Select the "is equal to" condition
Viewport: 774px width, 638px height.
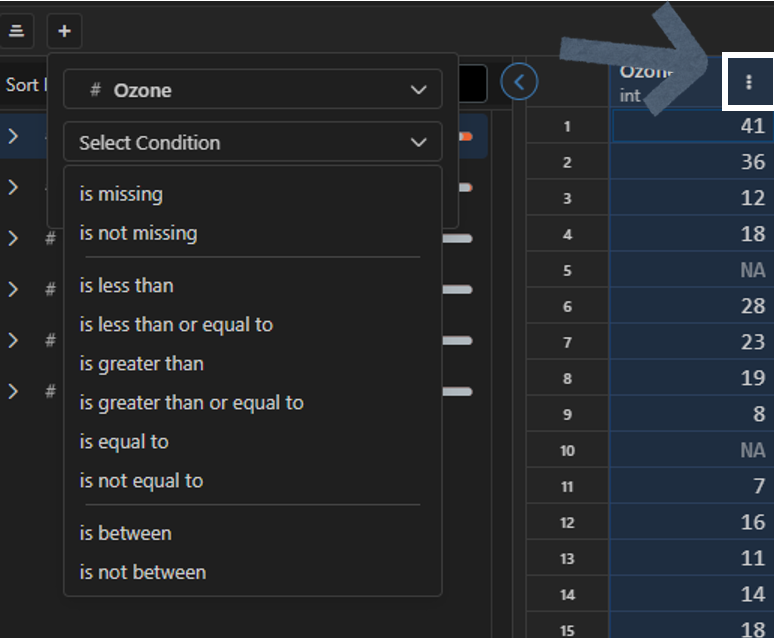pyautogui.click(x=124, y=441)
